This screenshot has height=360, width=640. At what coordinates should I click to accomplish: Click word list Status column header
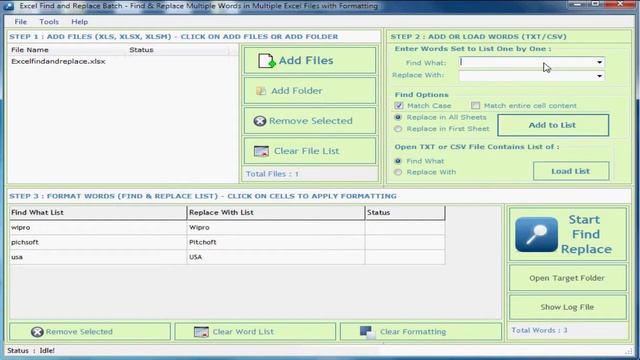click(x=405, y=213)
